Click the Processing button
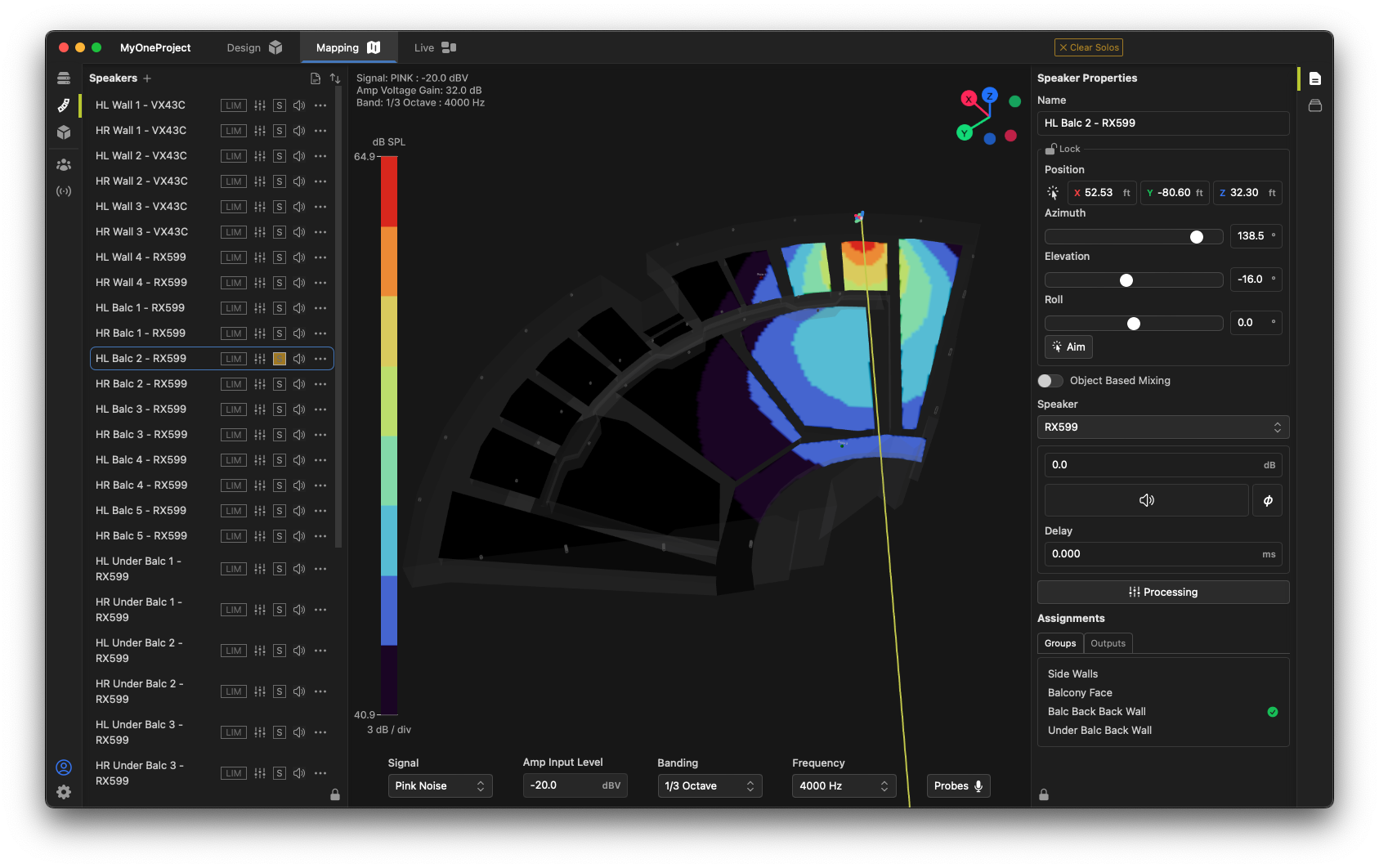 coord(1162,593)
